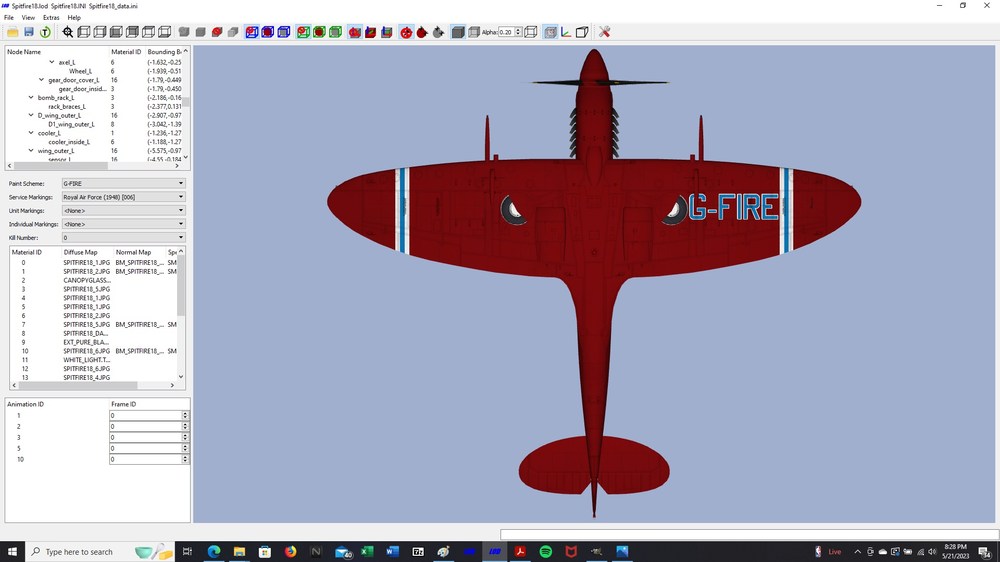Screen dimensions: 1000x562
Task: Click the 3D open-box icon next to the axes icon
Action: coord(582,32)
